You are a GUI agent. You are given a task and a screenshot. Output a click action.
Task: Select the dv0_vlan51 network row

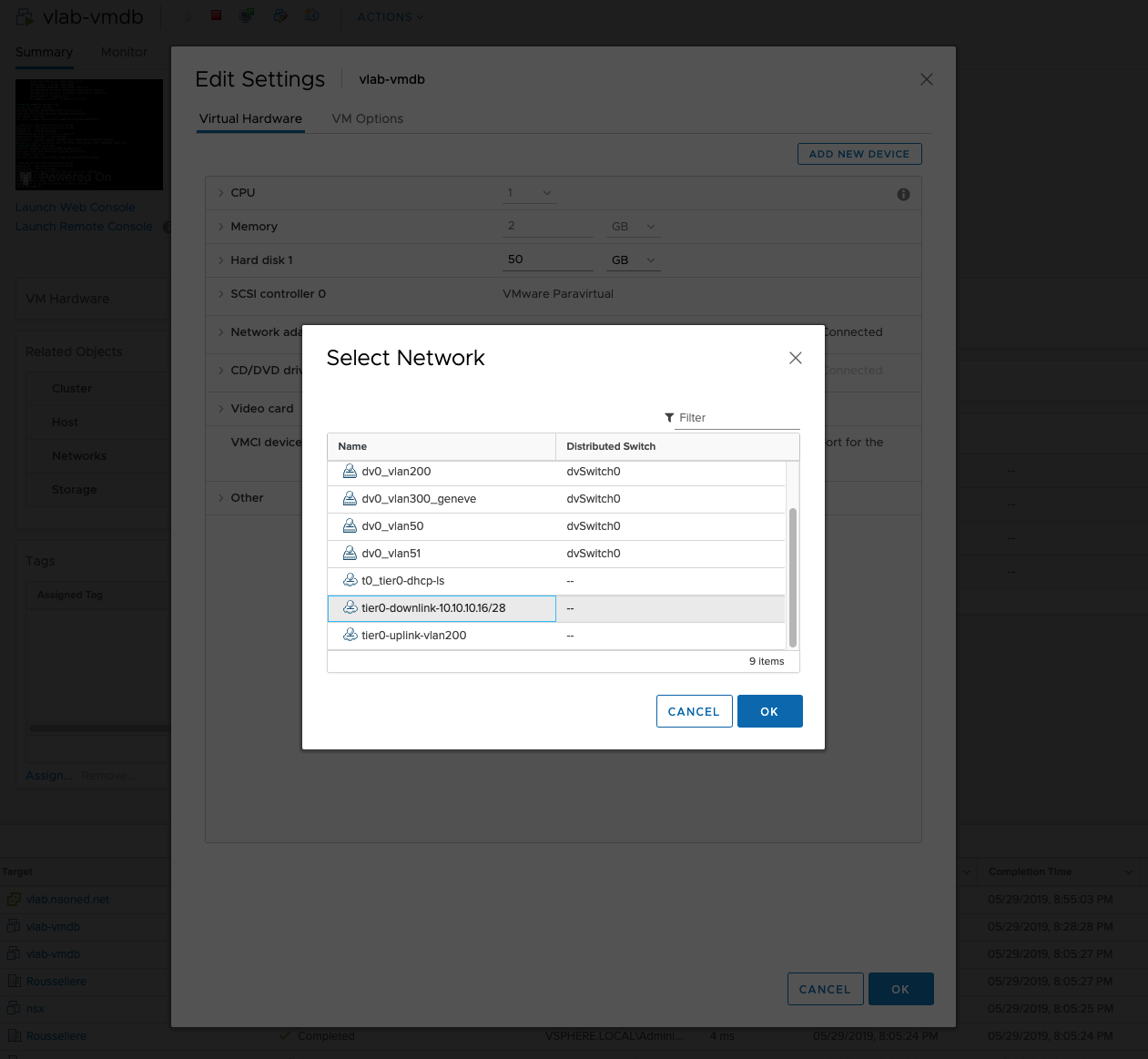(x=555, y=554)
